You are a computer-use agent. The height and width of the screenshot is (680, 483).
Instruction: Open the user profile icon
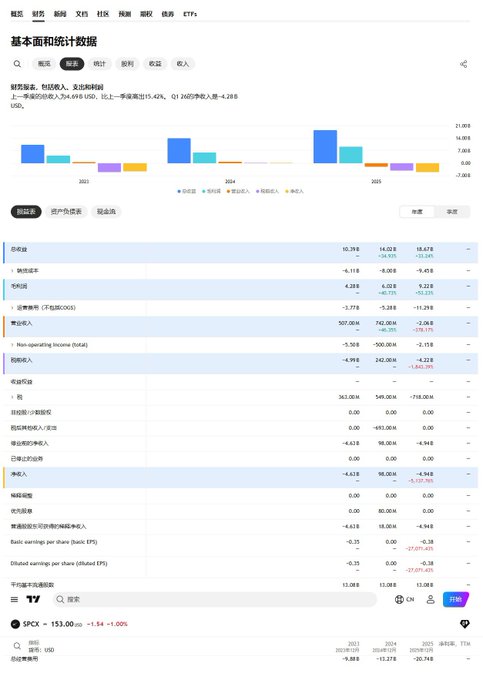[x=431, y=599]
